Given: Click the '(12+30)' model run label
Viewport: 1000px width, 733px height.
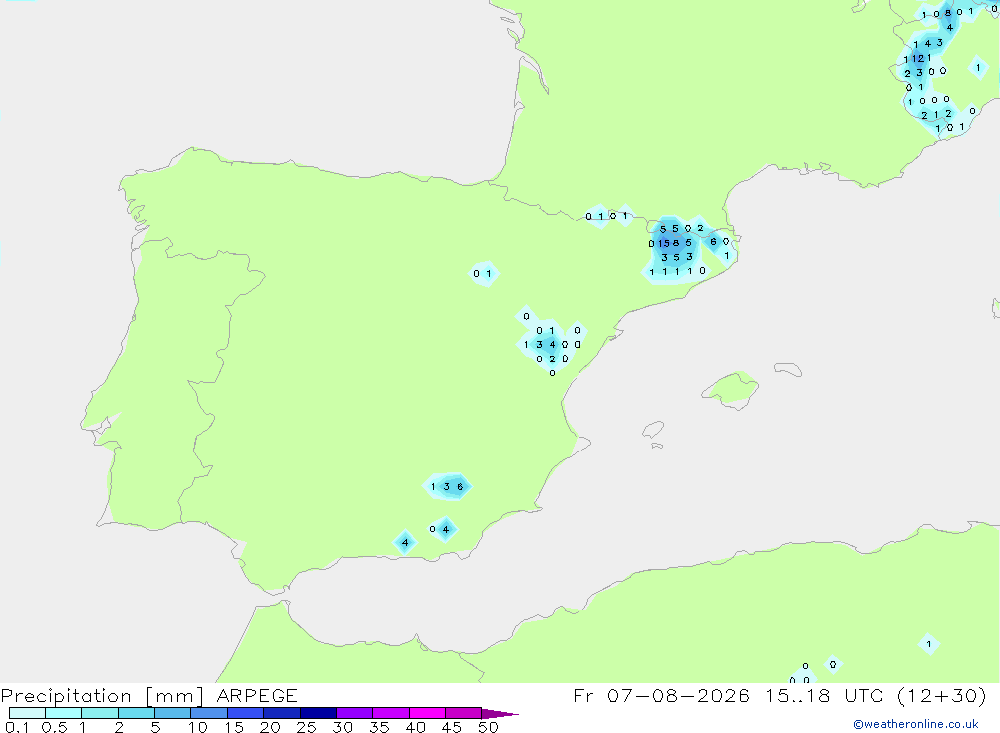Looking at the screenshot, I should click(941, 695).
